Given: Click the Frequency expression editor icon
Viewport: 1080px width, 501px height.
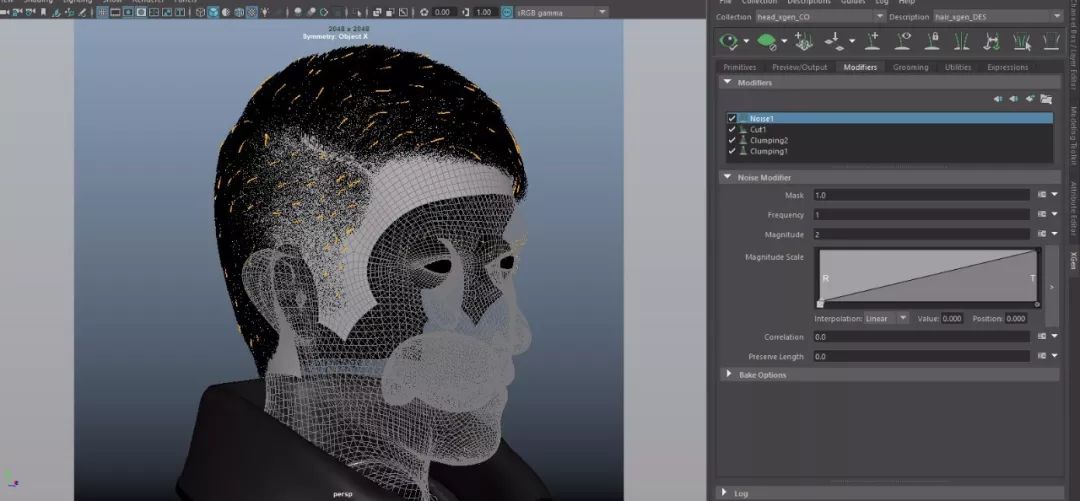Looking at the screenshot, I should 1042,215.
